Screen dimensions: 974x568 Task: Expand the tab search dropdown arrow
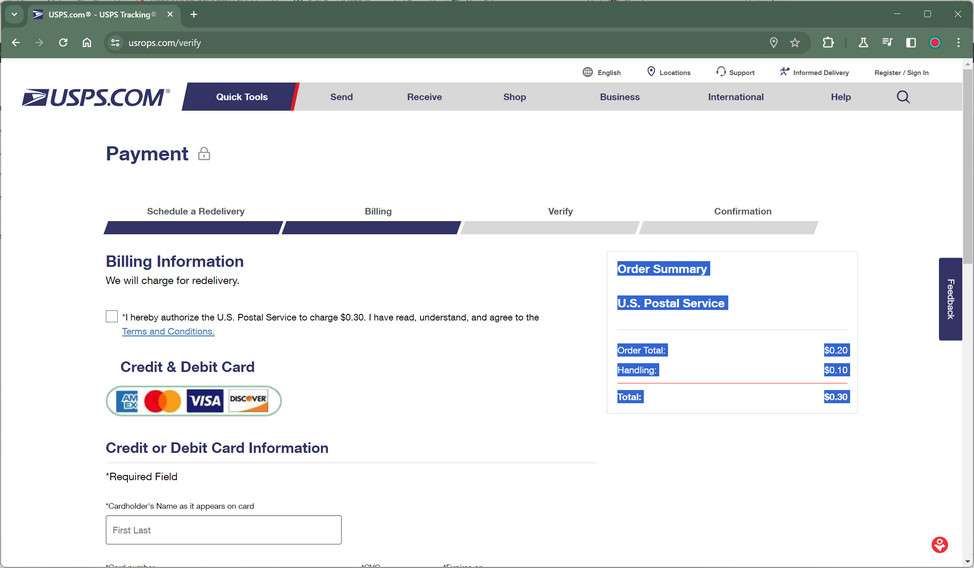(x=14, y=14)
